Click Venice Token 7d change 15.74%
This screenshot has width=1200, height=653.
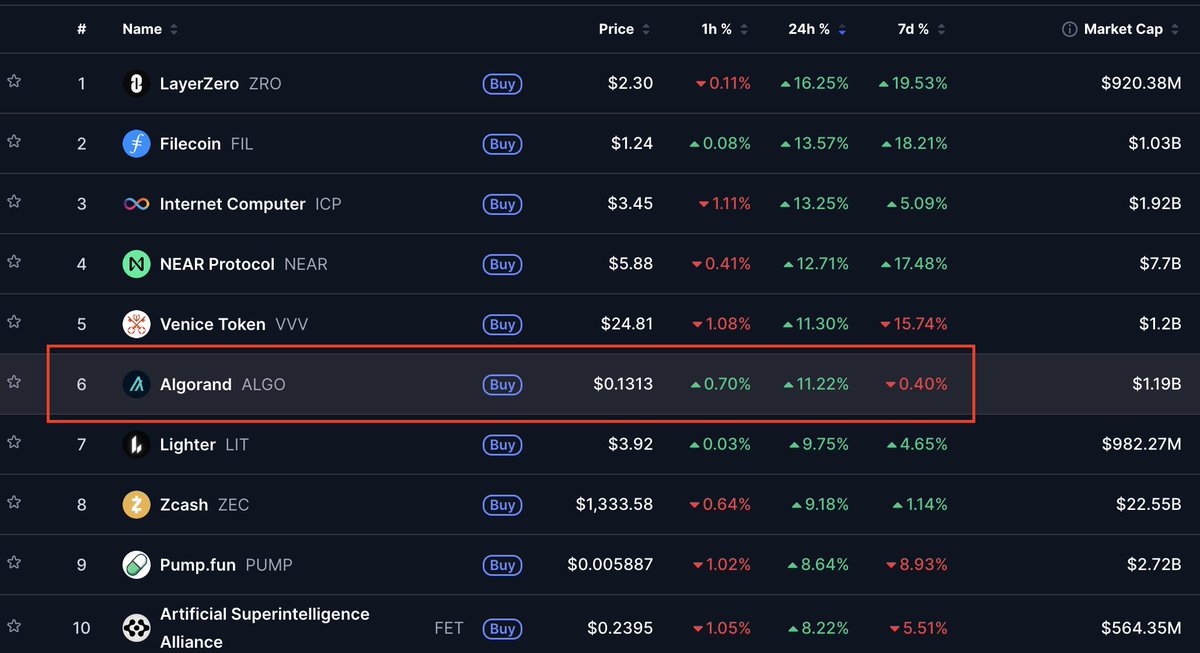pyautogui.click(x=913, y=324)
